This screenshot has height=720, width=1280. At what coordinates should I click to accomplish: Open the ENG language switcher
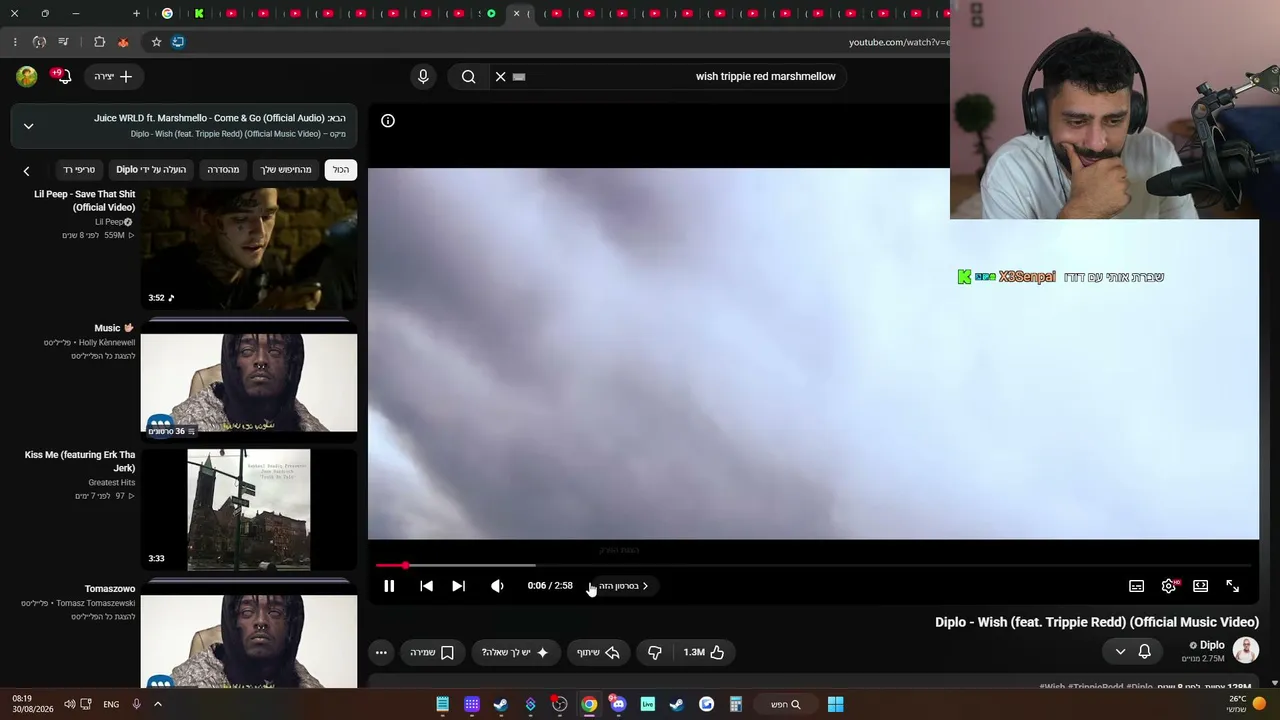tap(111, 704)
